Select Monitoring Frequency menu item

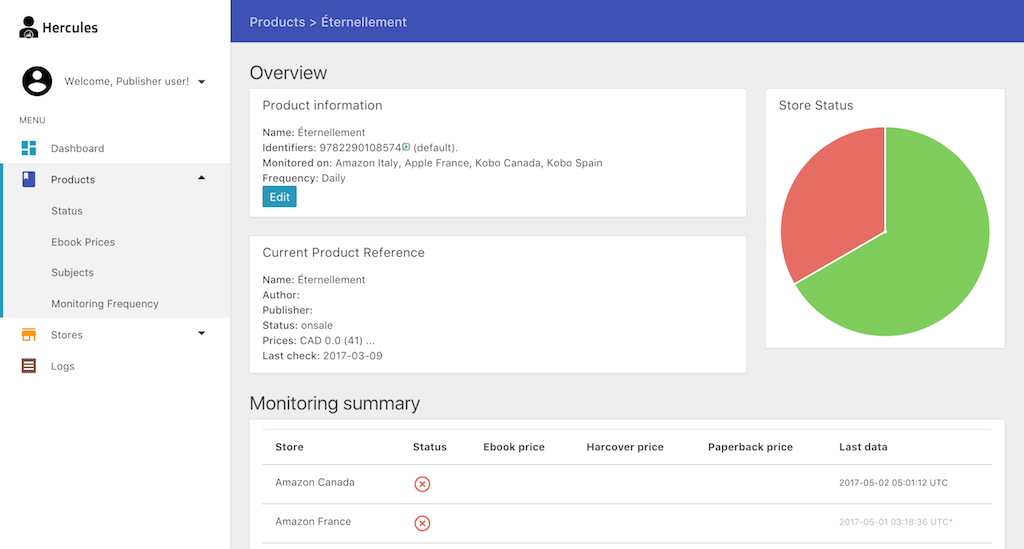point(105,304)
